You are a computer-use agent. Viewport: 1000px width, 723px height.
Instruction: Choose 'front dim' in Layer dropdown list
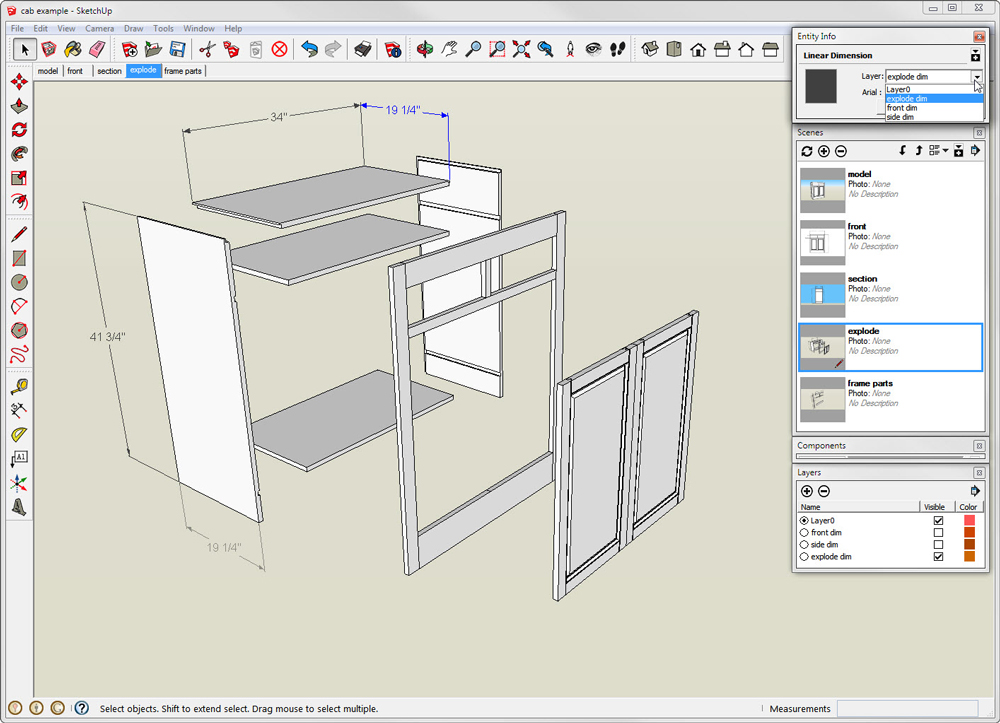(902, 108)
